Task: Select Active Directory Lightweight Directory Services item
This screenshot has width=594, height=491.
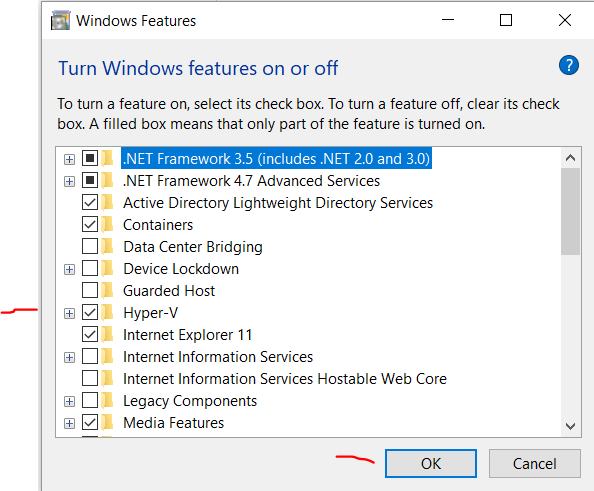Action: pyautogui.click(x=278, y=203)
